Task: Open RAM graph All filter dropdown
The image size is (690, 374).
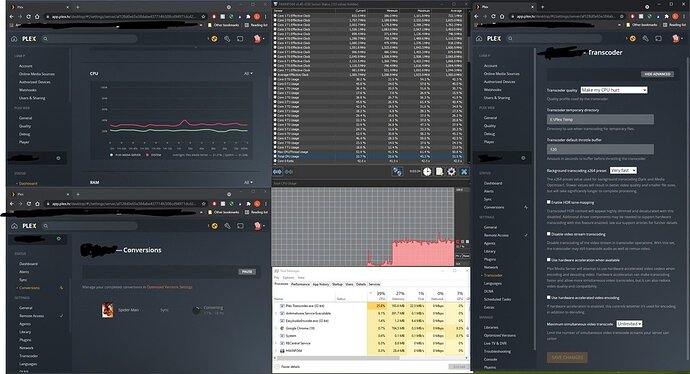Action: pos(249,182)
